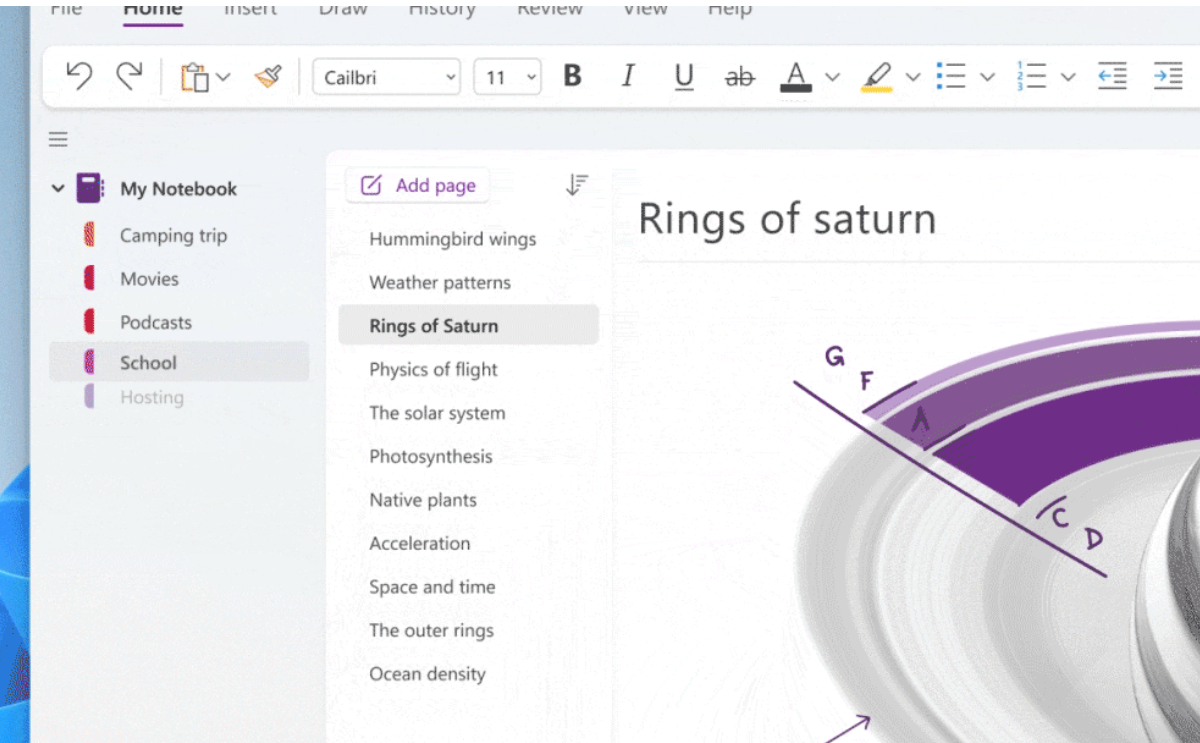Collapse the My Notebook tree
The width and height of the screenshot is (1200, 743).
[x=58, y=188]
